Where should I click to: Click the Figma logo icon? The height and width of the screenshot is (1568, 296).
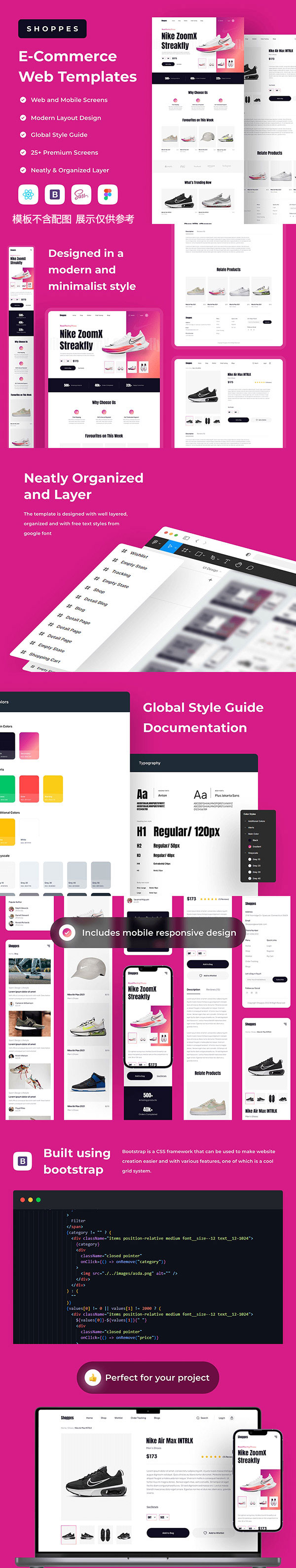[108, 194]
